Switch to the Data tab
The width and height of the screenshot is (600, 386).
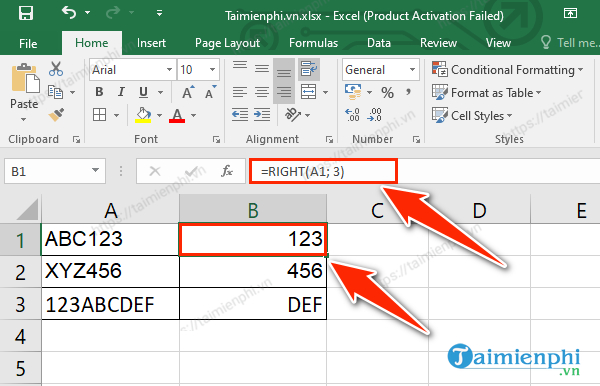379,43
